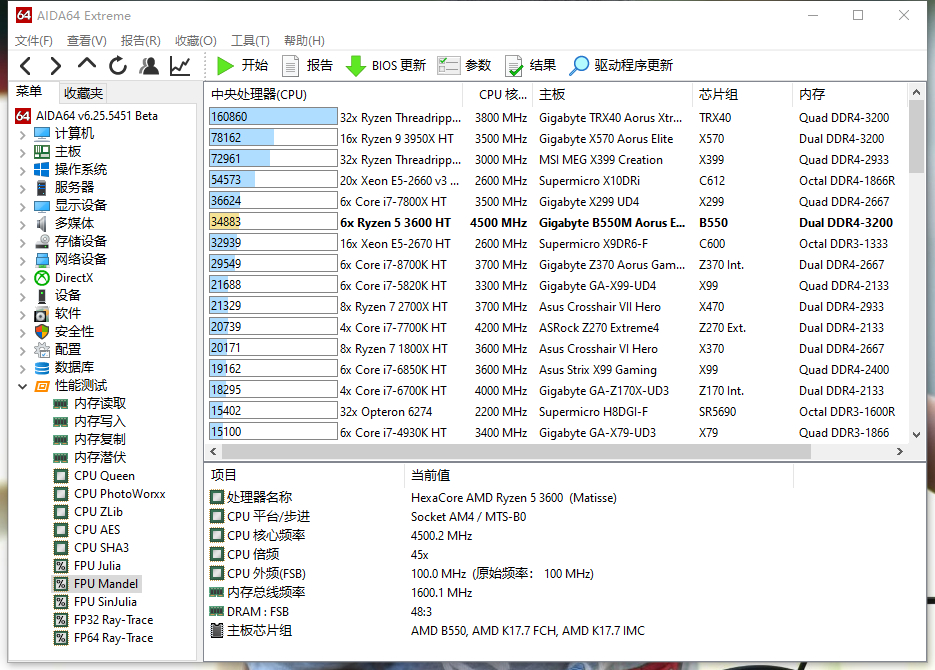Open 帮助(H) menu
The image size is (935, 670).
[x=304, y=41]
